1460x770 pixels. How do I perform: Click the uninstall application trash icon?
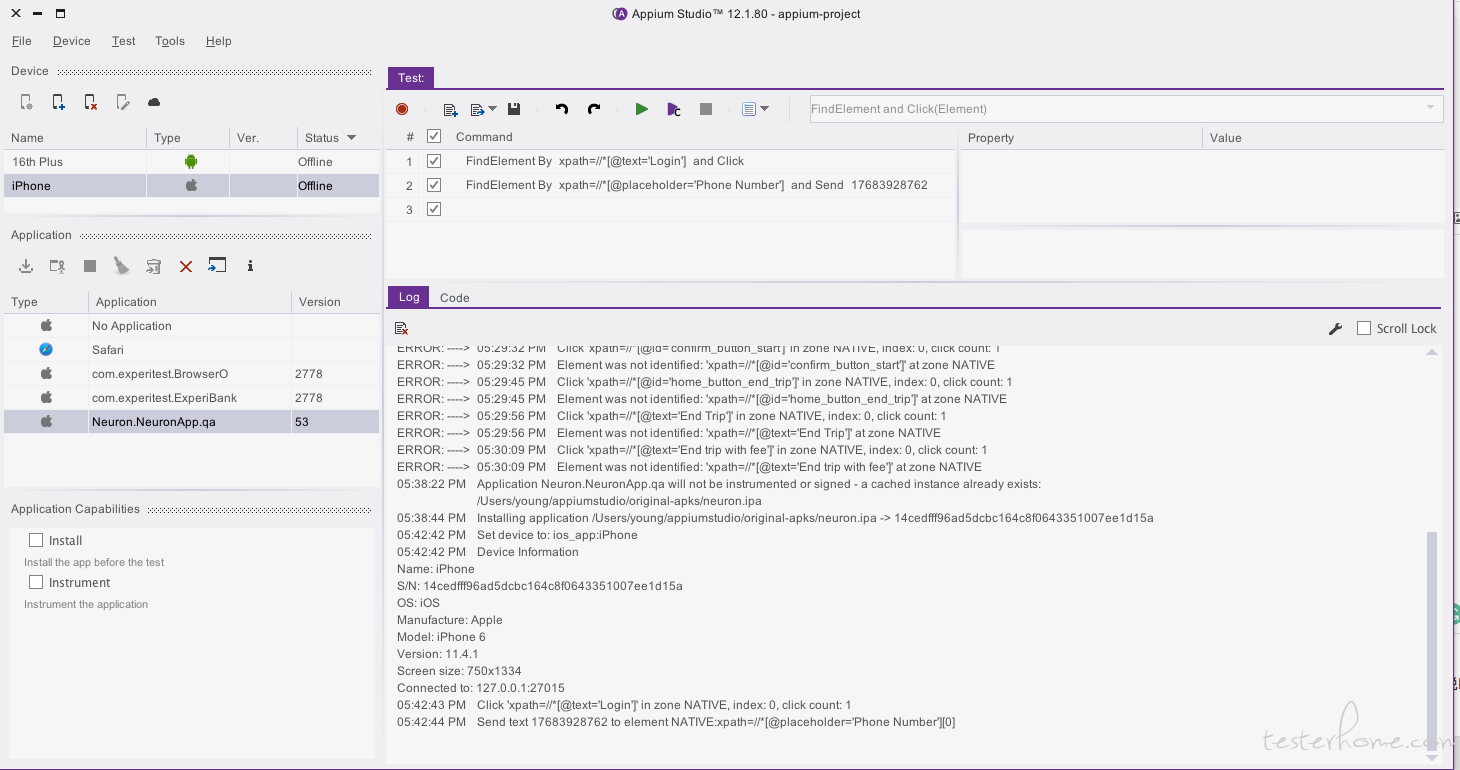coord(153,266)
